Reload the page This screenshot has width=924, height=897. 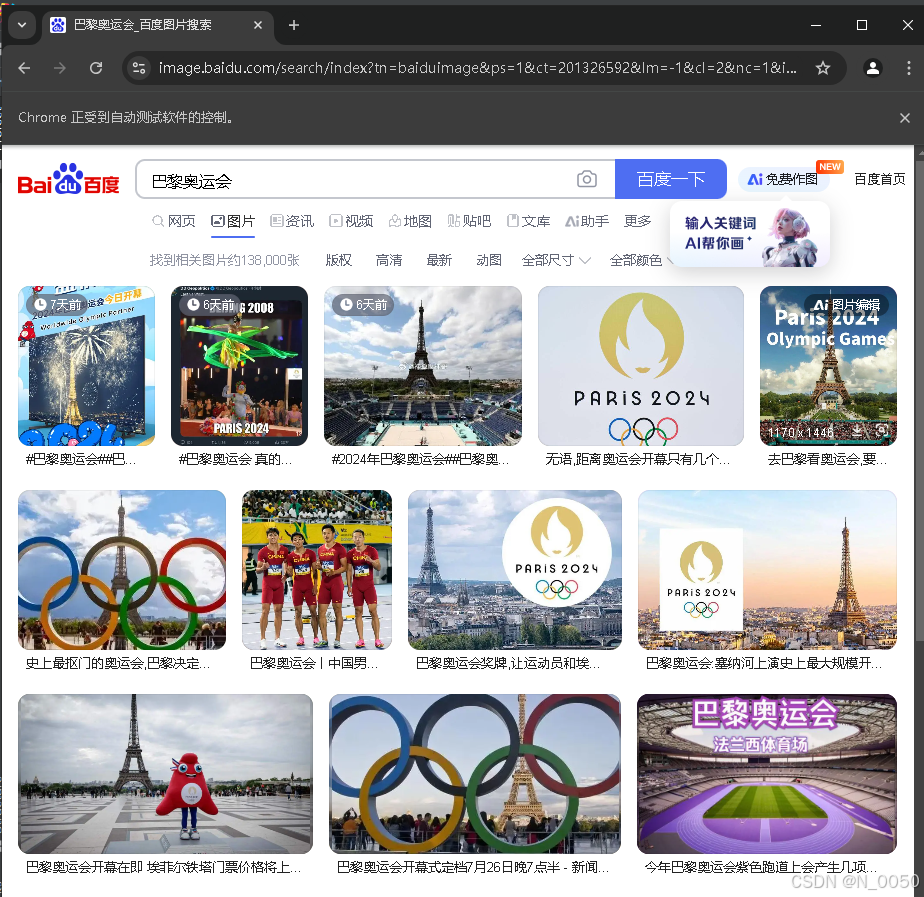(96, 68)
